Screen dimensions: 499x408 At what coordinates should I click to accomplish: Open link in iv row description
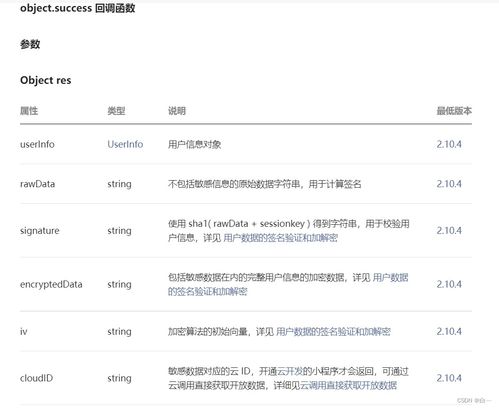tap(333, 332)
